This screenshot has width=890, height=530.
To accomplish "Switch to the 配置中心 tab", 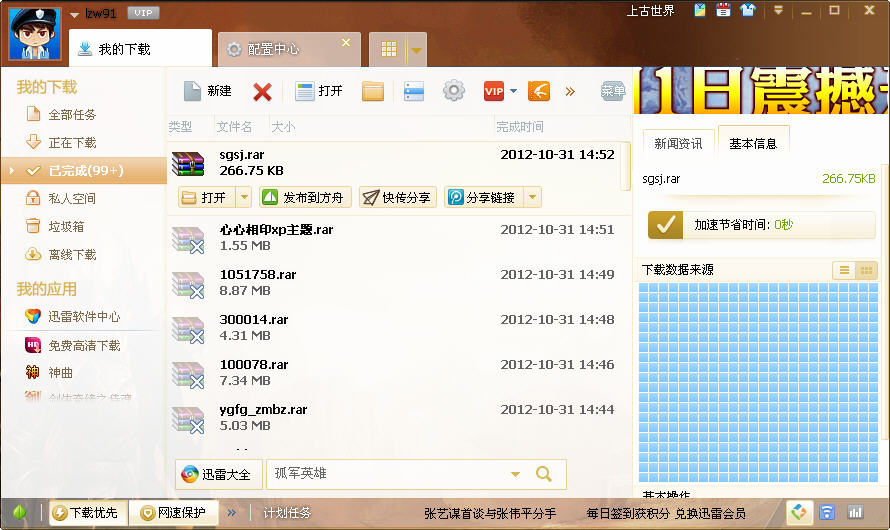I will click(x=289, y=50).
